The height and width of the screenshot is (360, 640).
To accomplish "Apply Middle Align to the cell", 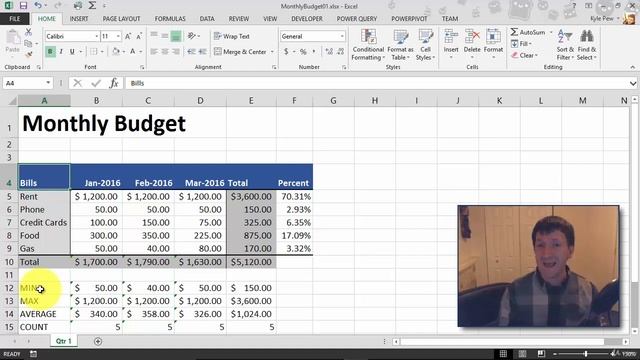I will tap(165, 36).
